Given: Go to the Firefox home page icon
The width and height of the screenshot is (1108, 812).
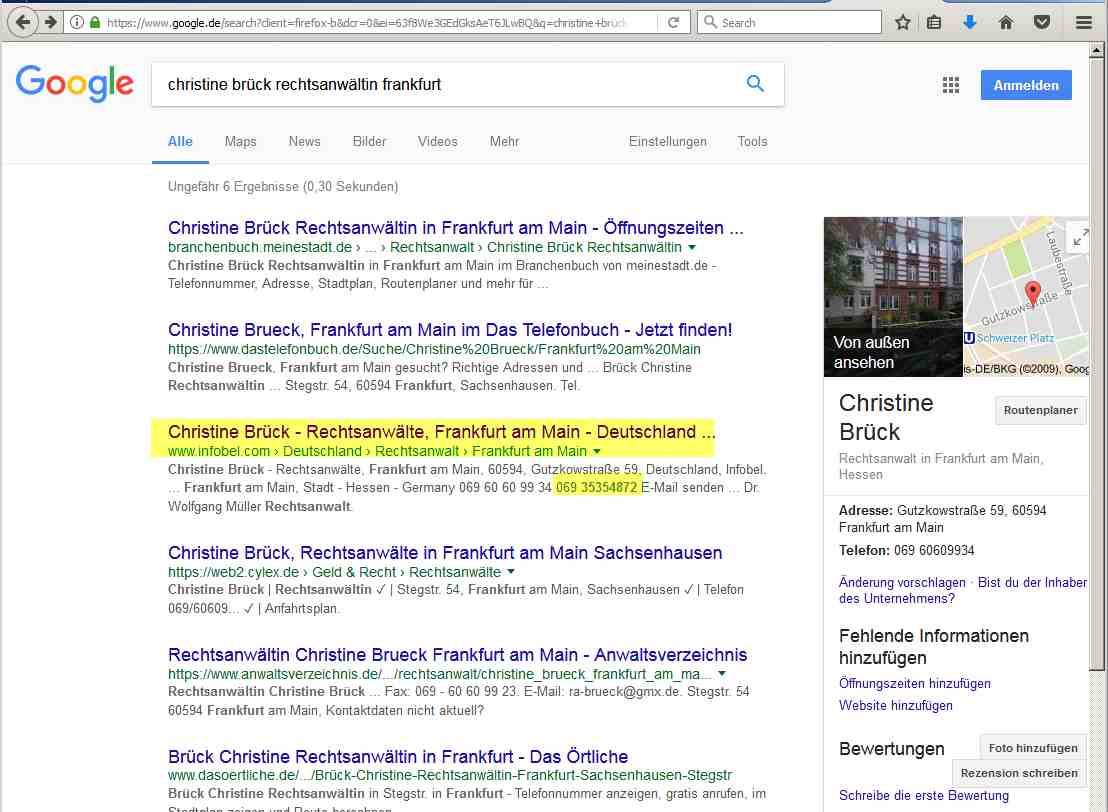Looking at the screenshot, I should pyautogui.click(x=1006, y=22).
